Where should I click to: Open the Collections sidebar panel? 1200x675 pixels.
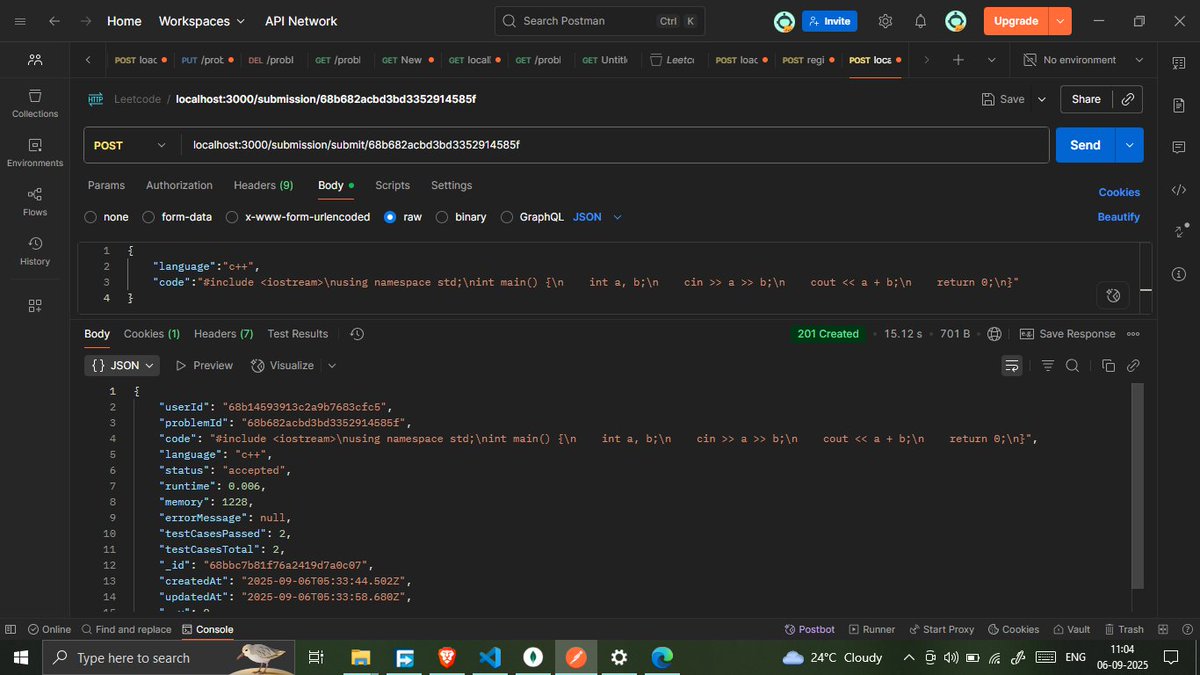point(35,103)
